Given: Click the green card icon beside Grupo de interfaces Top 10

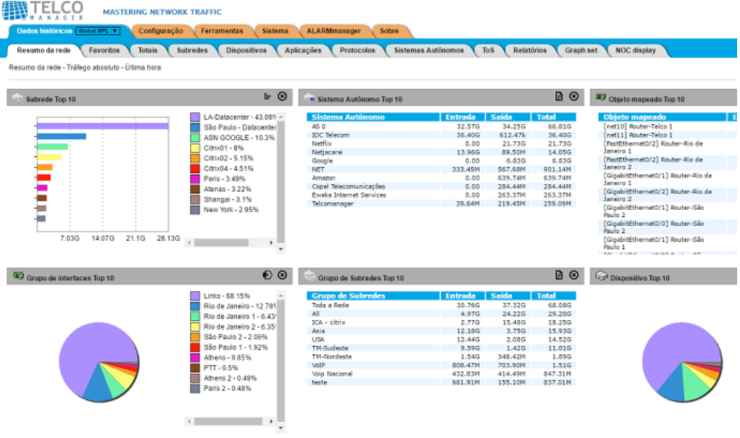Looking at the screenshot, I should pos(18,276).
